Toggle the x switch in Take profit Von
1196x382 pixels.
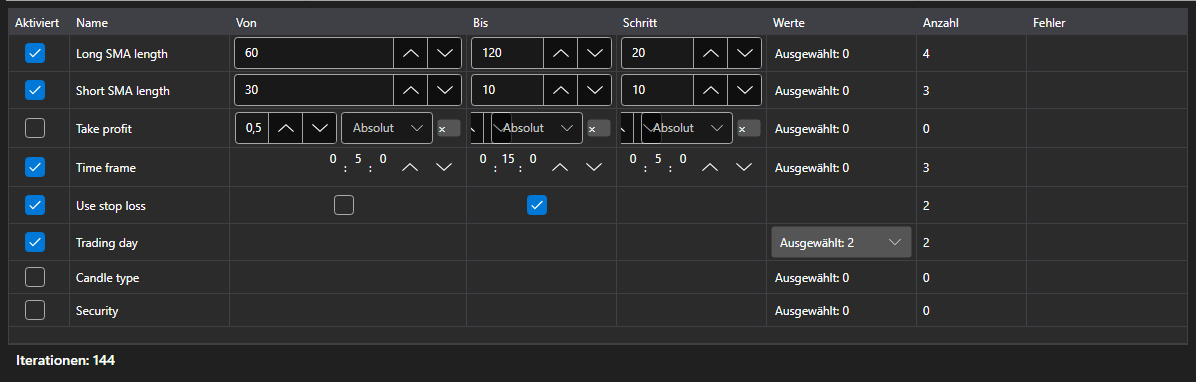pyautogui.click(x=448, y=128)
